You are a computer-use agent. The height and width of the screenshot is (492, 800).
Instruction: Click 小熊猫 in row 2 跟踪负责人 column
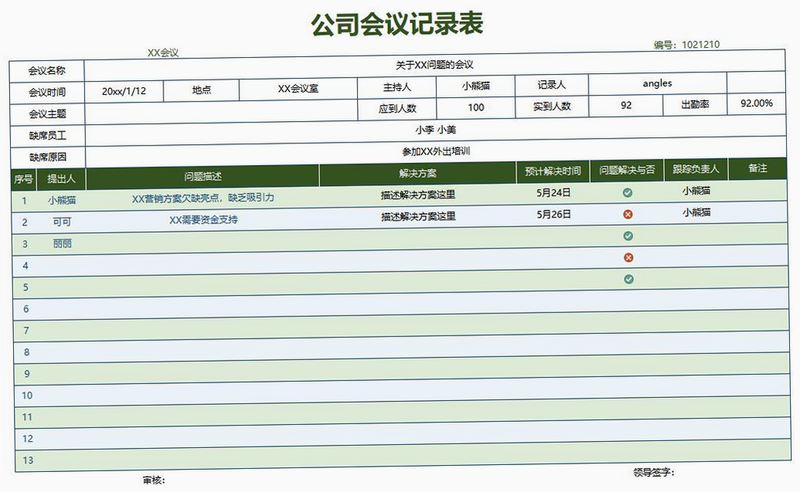tap(696, 212)
